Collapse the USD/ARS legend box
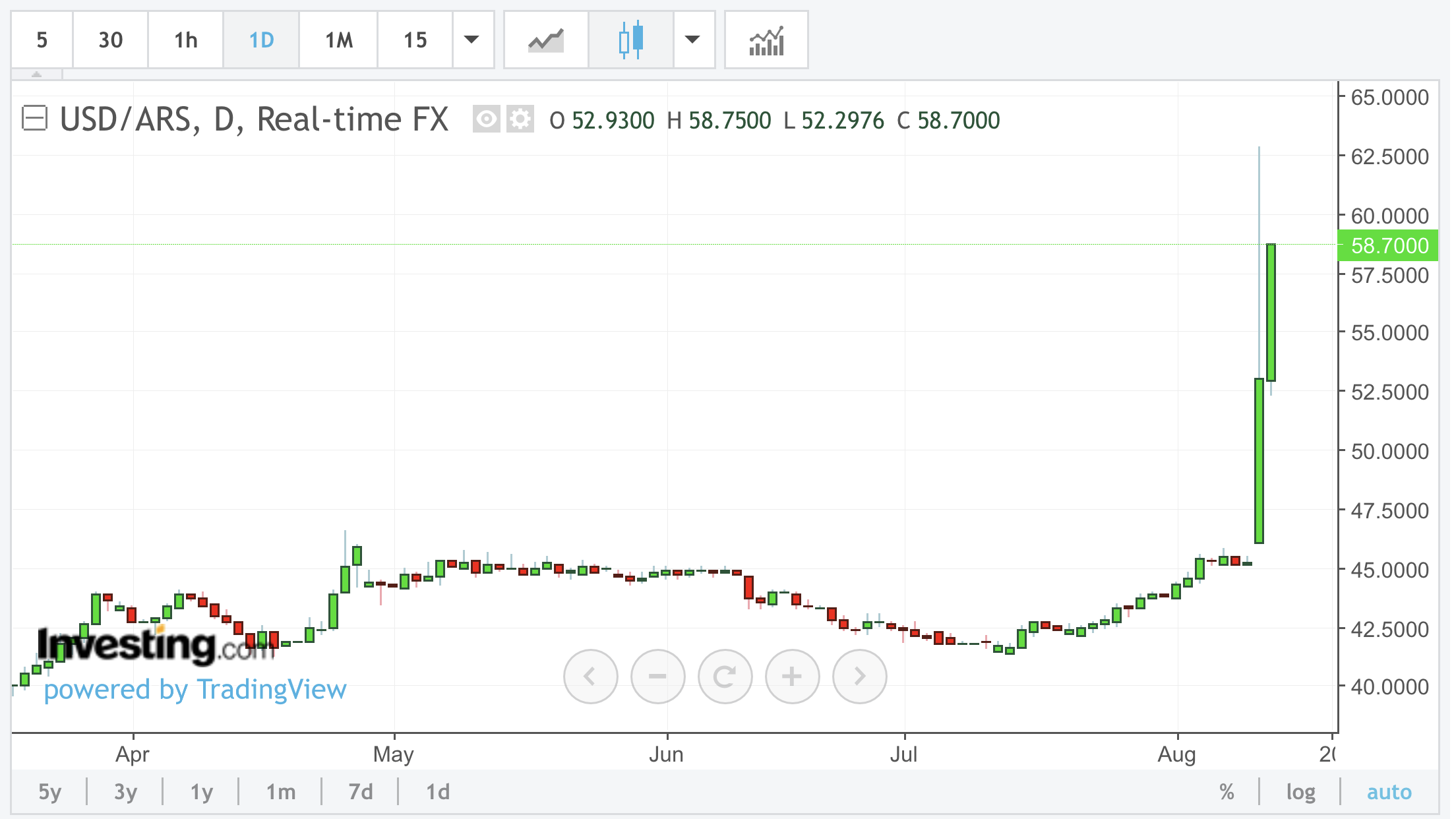1456x819 pixels. [34, 119]
